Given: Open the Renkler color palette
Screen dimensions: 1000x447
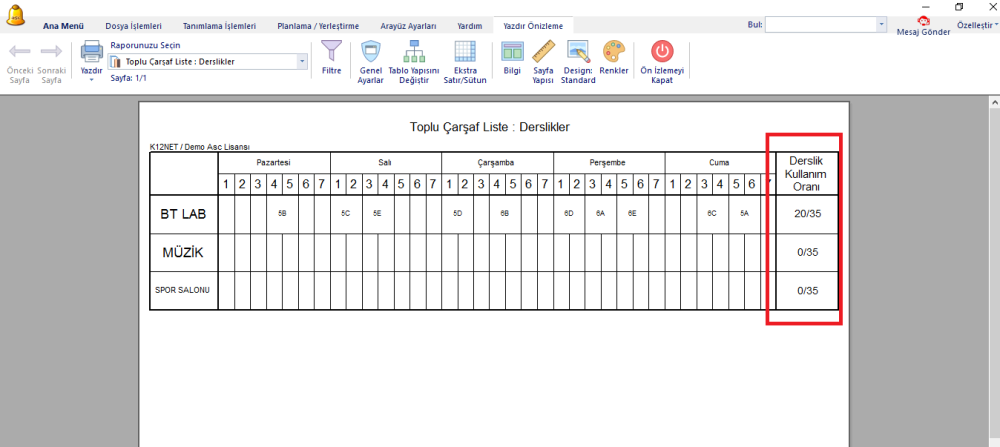Looking at the screenshot, I should tap(614, 50).
